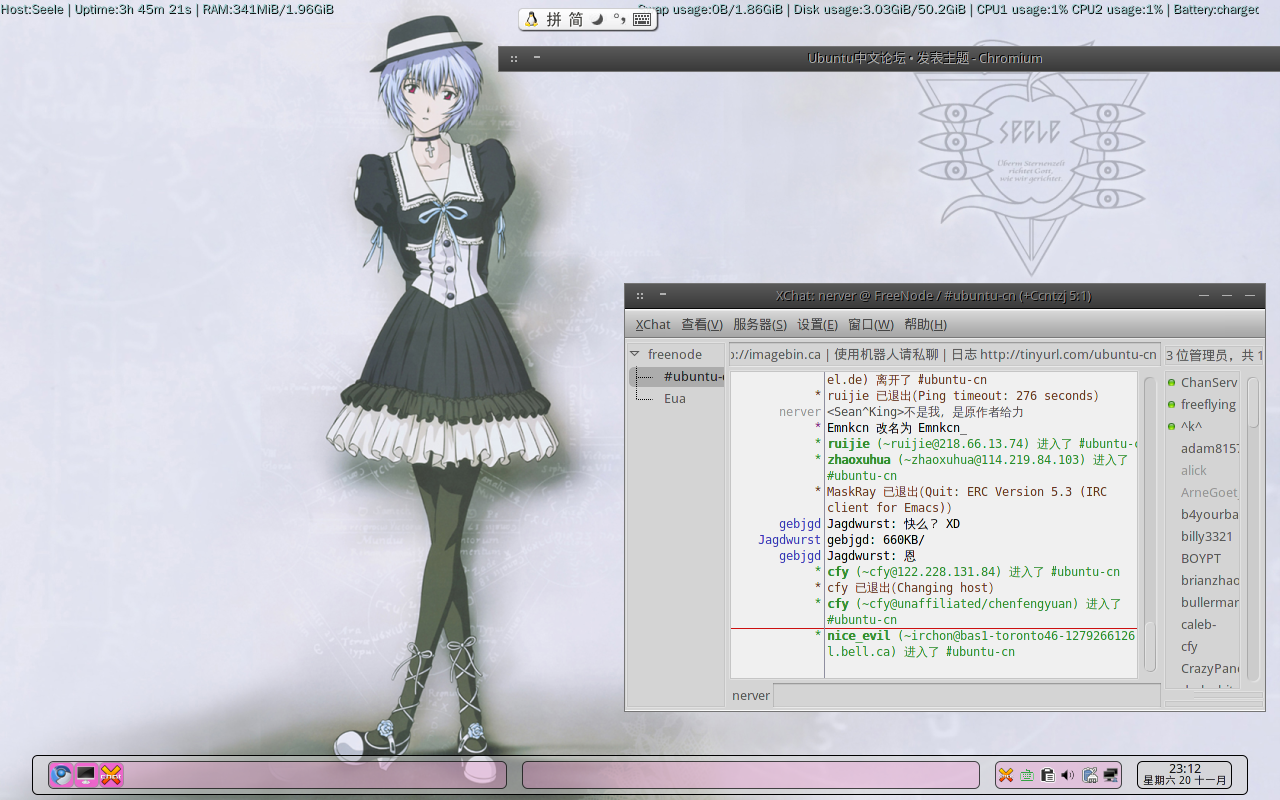Open the Chromium launcher in bottom panel
This screenshot has width=1280, height=800.
tap(62, 775)
